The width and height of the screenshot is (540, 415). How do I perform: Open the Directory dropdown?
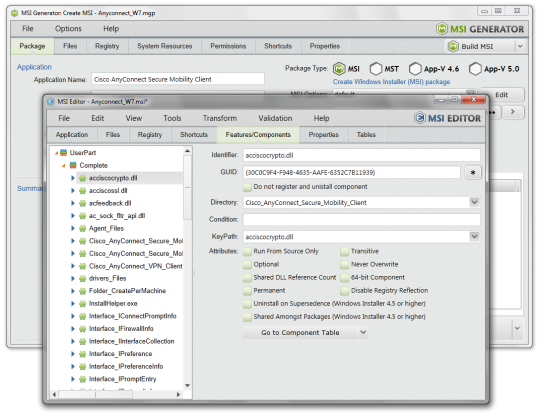click(x=474, y=202)
